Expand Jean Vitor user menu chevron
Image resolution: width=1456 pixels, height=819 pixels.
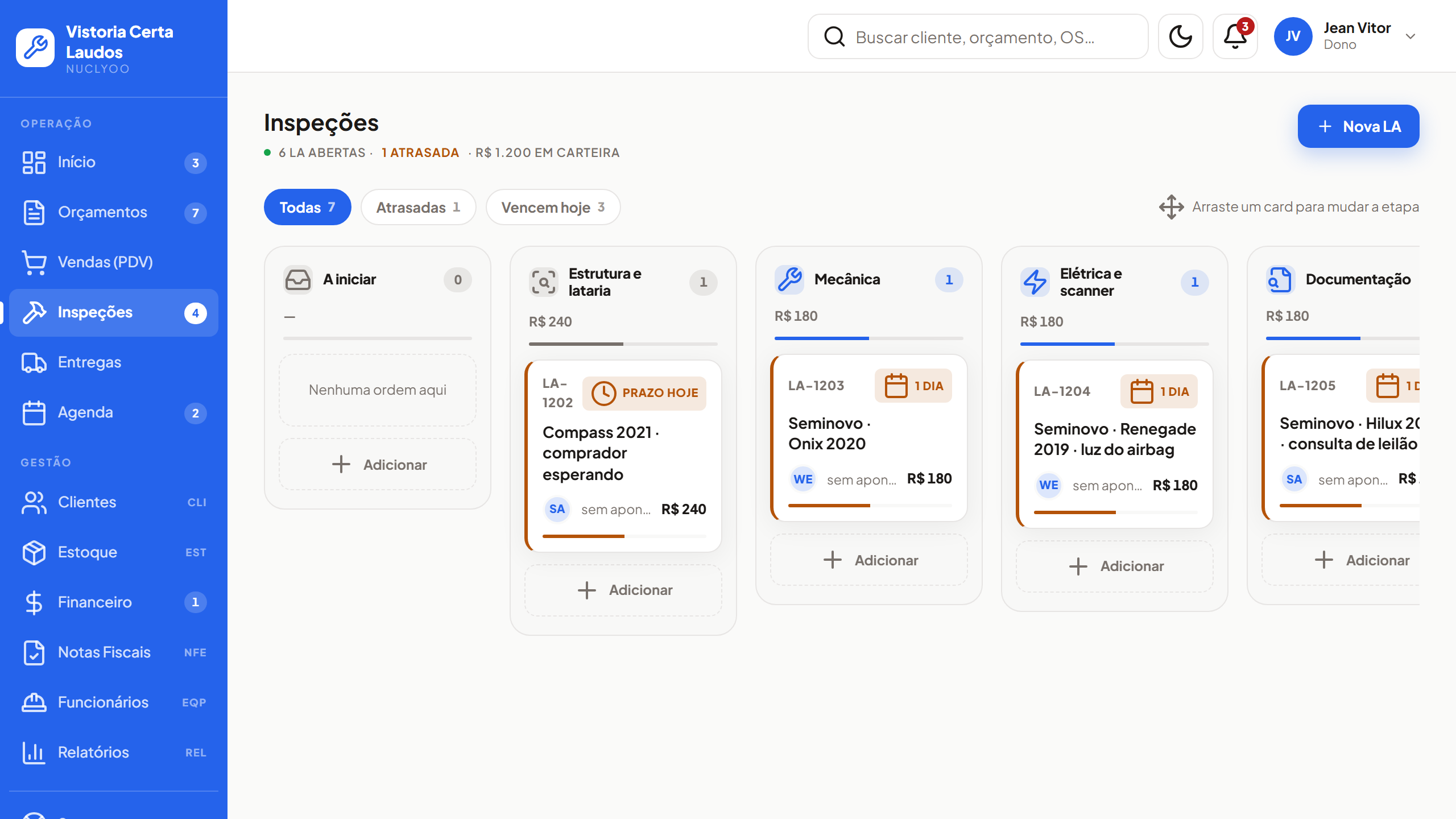(x=1410, y=36)
